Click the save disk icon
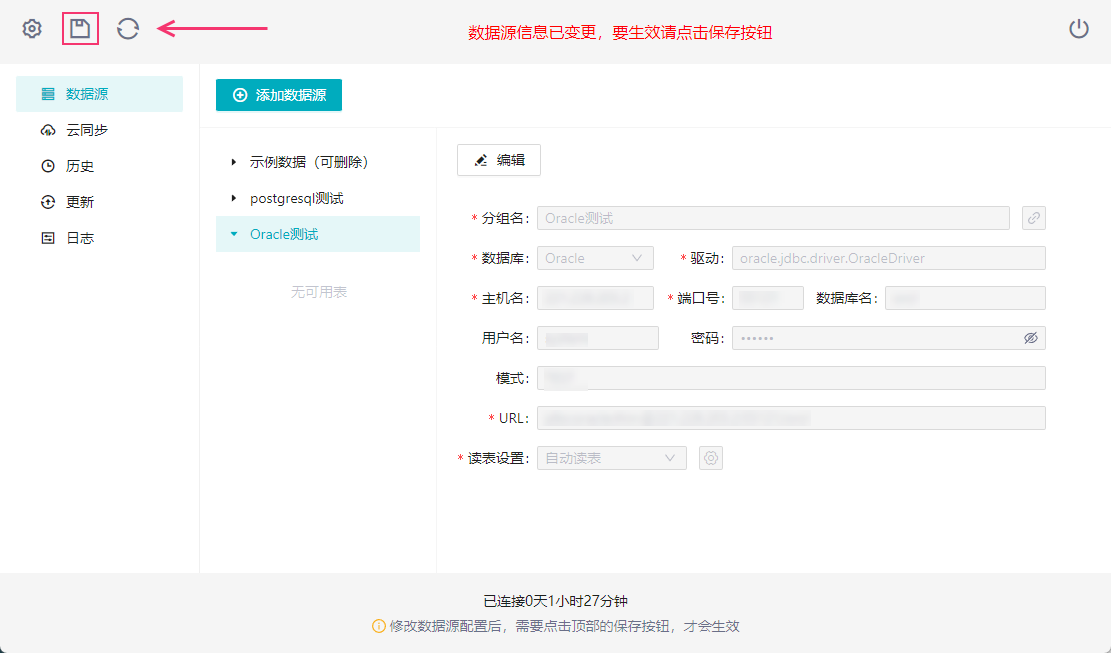Image resolution: width=1111 pixels, height=653 pixels. (x=80, y=29)
